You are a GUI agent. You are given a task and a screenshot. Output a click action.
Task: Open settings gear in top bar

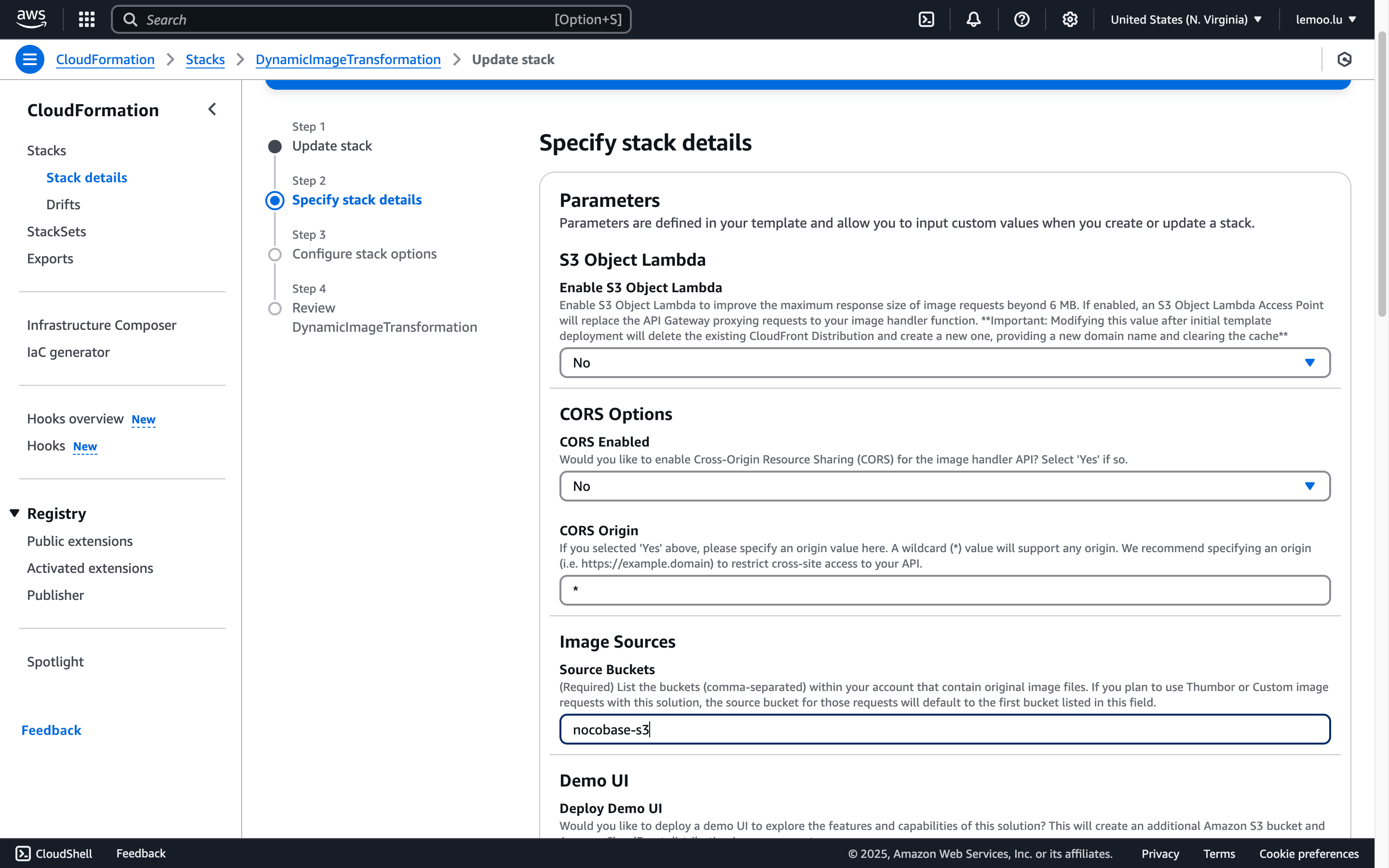(1070, 19)
